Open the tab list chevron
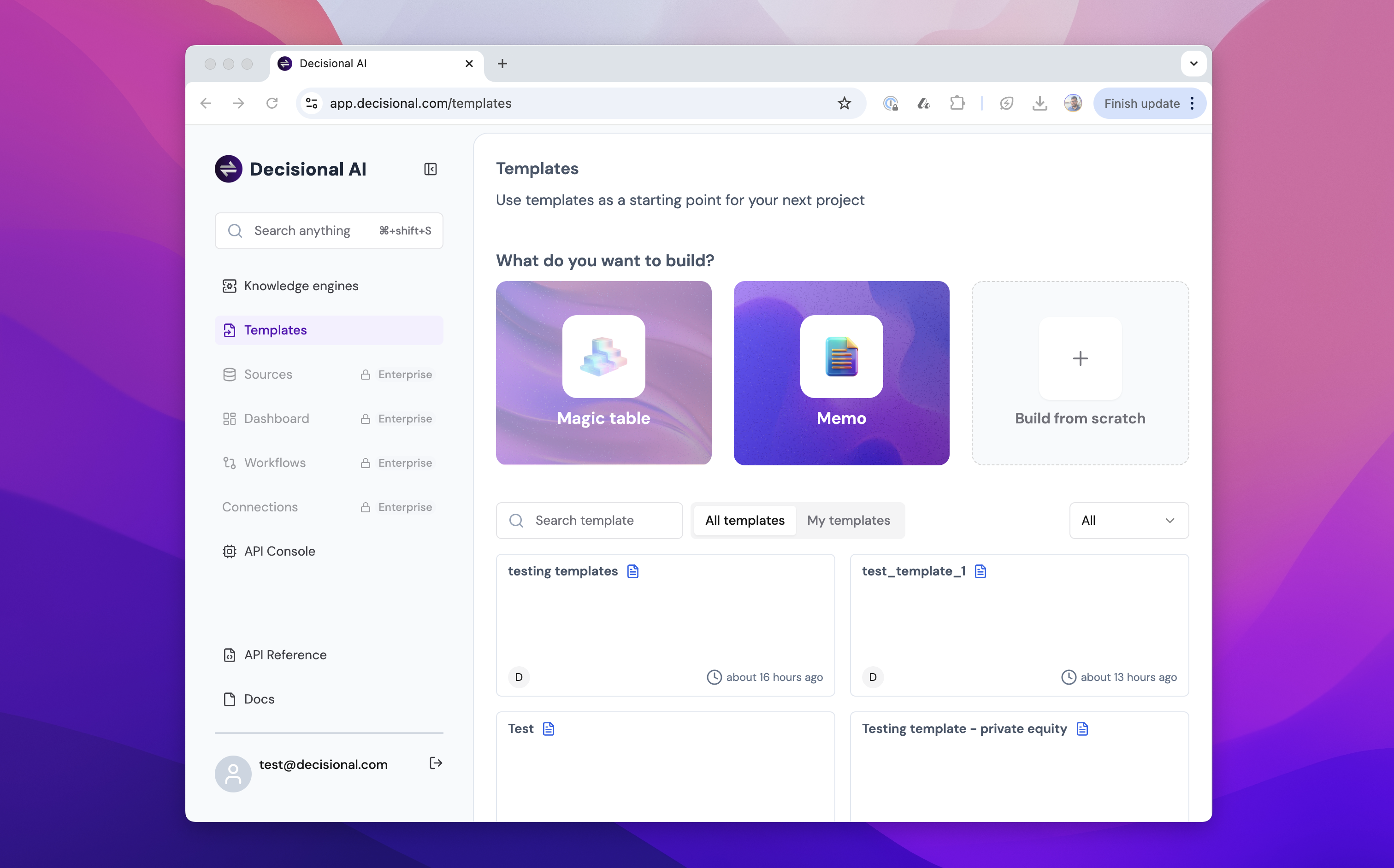This screenshot has height=868, width=1394. pyautogui.click(x=1193, y=64)
